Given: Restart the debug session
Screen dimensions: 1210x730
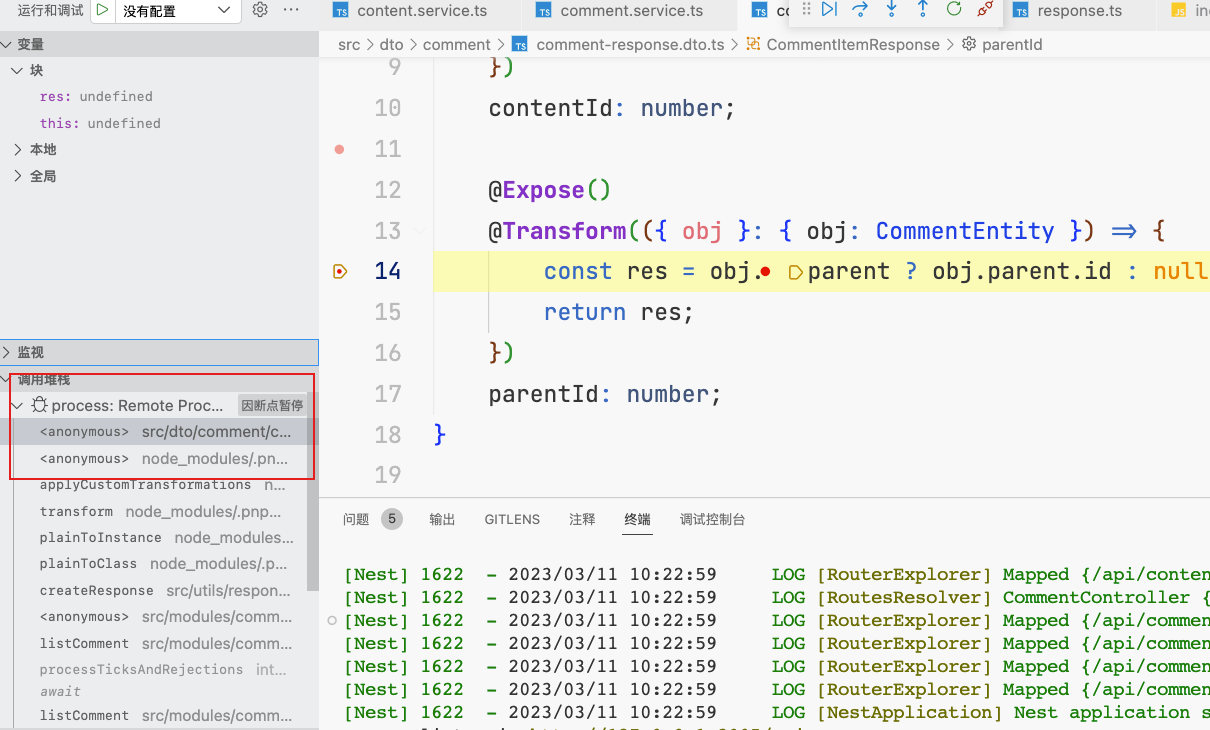Looking at the screenshot, I should pos(954,10).
